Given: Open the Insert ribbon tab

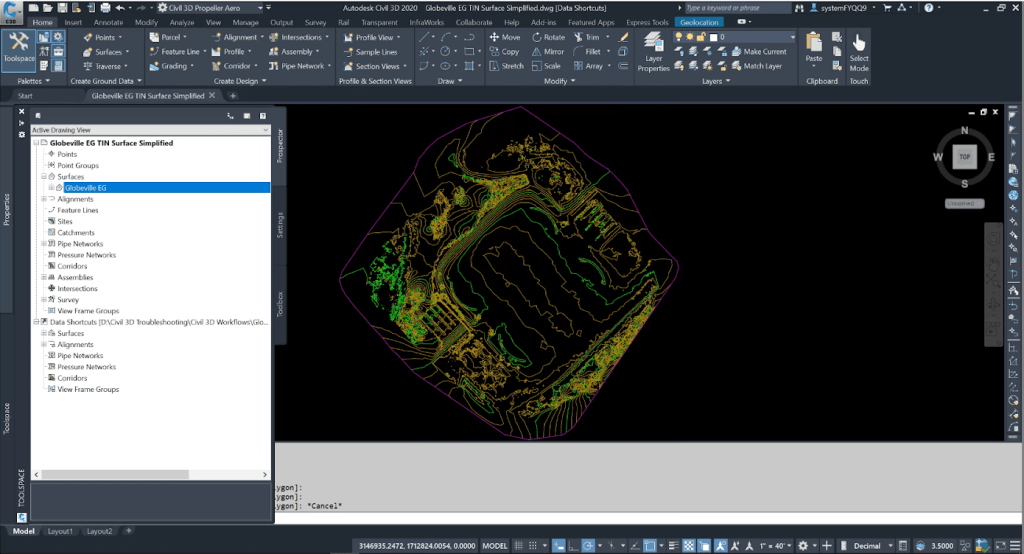Looking at the screenshot, I should (73, 22).
